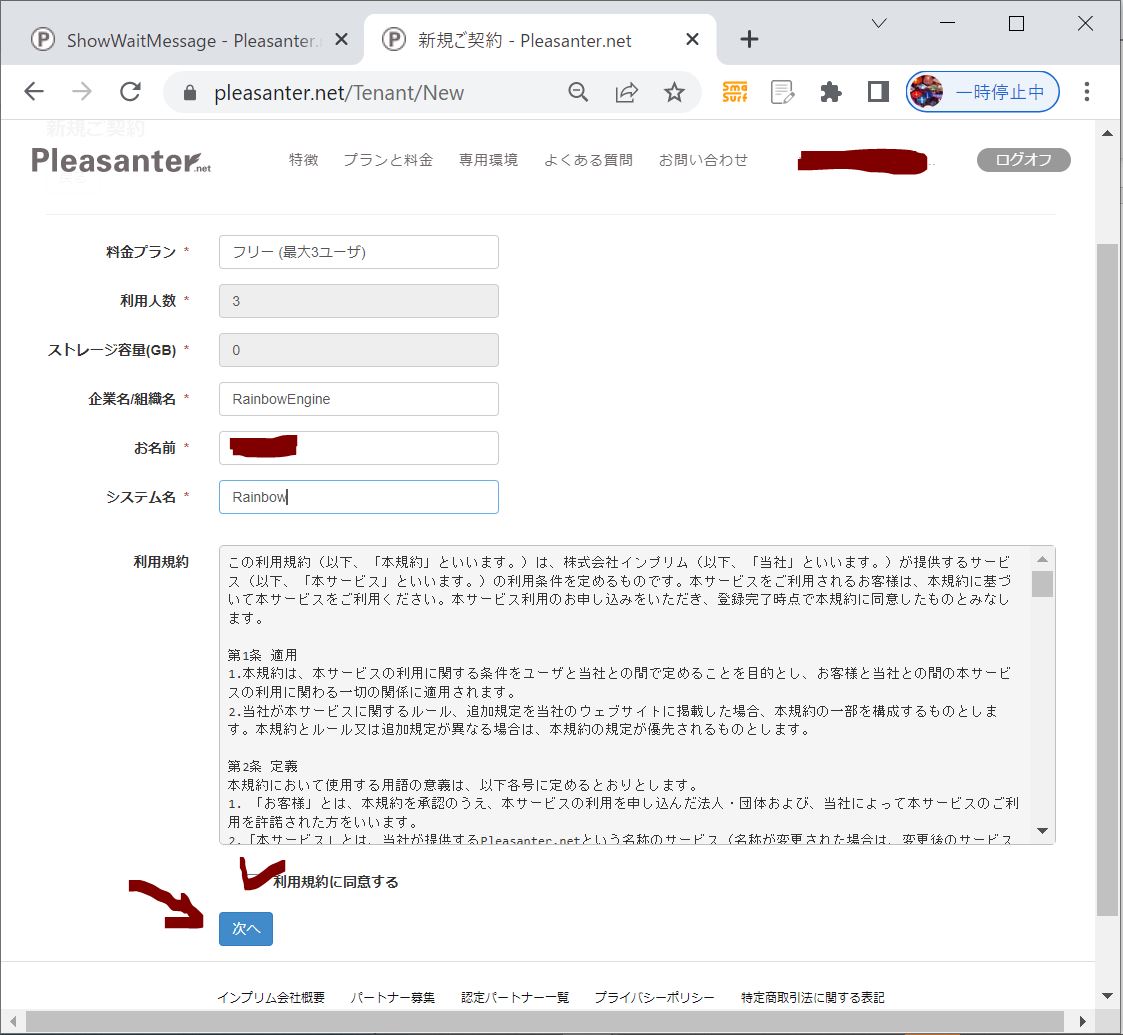1123x1035 pixels.
Task: Click the 利用規約 scrollbar thumb
Action: point(1042,584)
